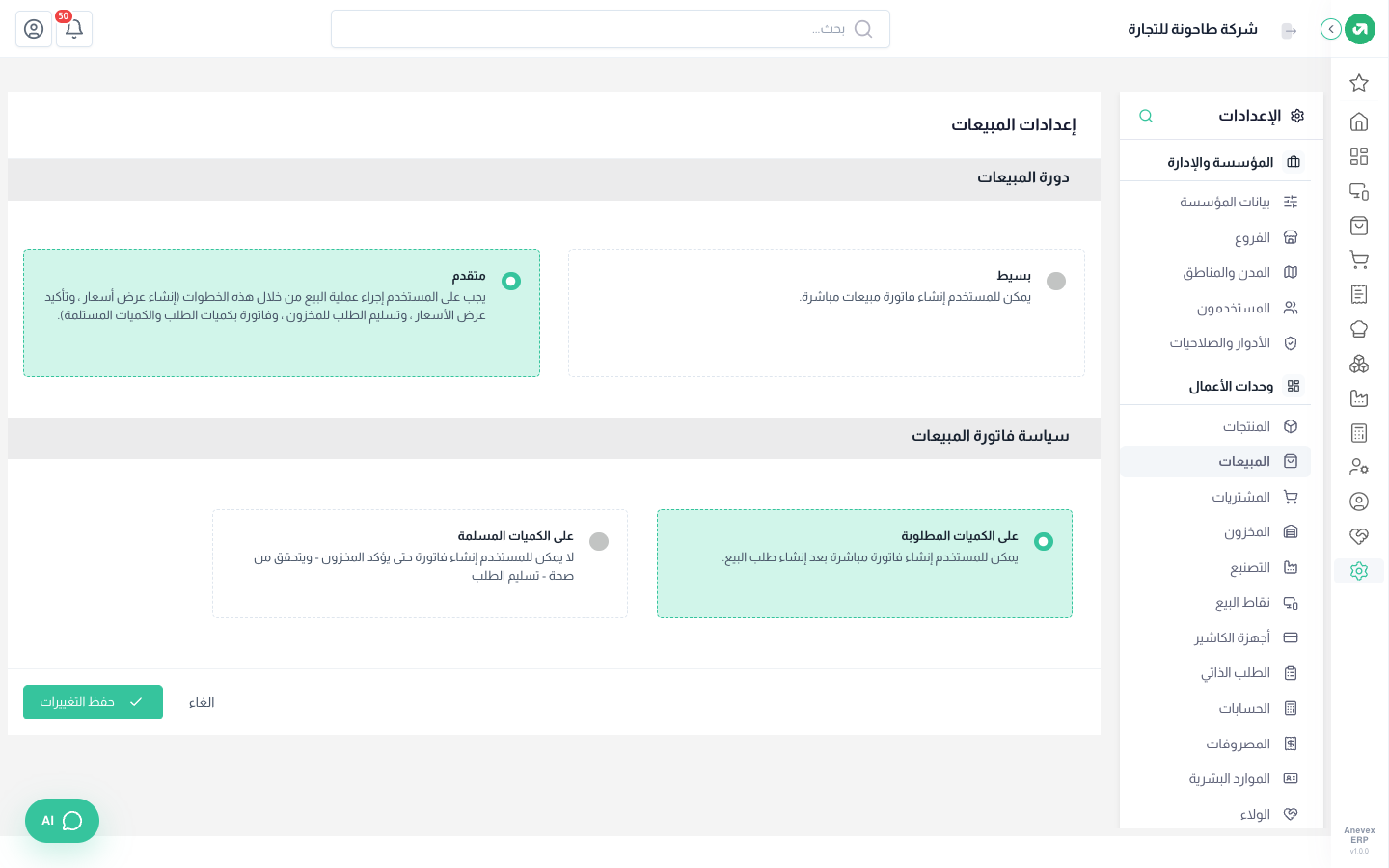Select the بسيط sales cycle radio
The image size is (1389, 868).
[x=1056, y=281]
